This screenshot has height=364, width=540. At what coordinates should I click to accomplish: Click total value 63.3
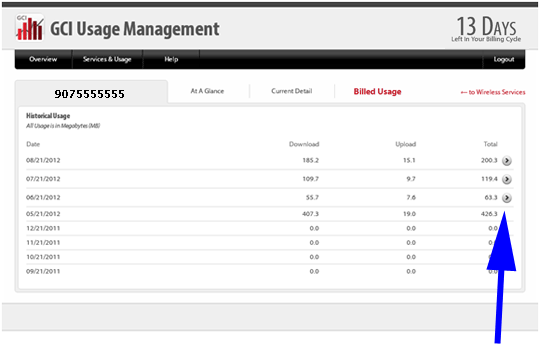click(491, 198)
